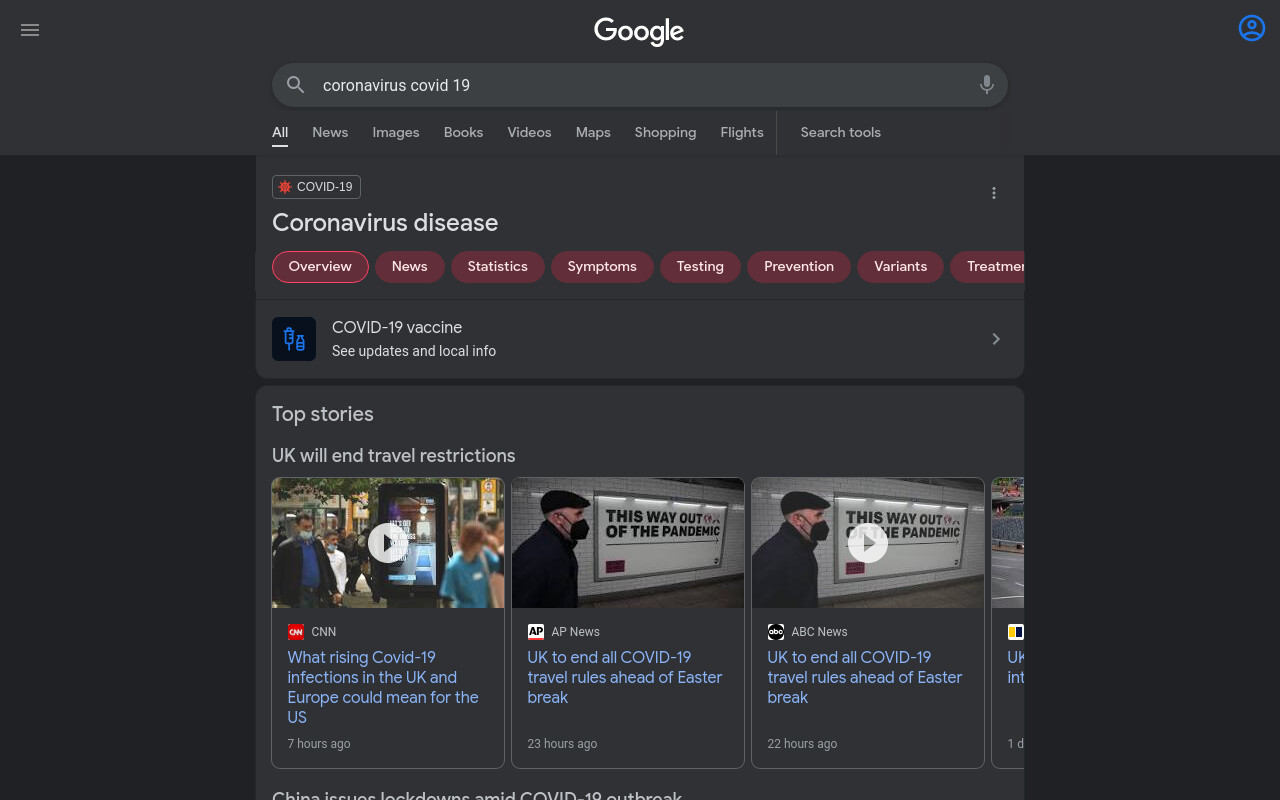Open COVID-19 vaccine updates and local info
The height and width of the screenshot is (800, 1280).
pyautogui.click(x=640, y=339)
